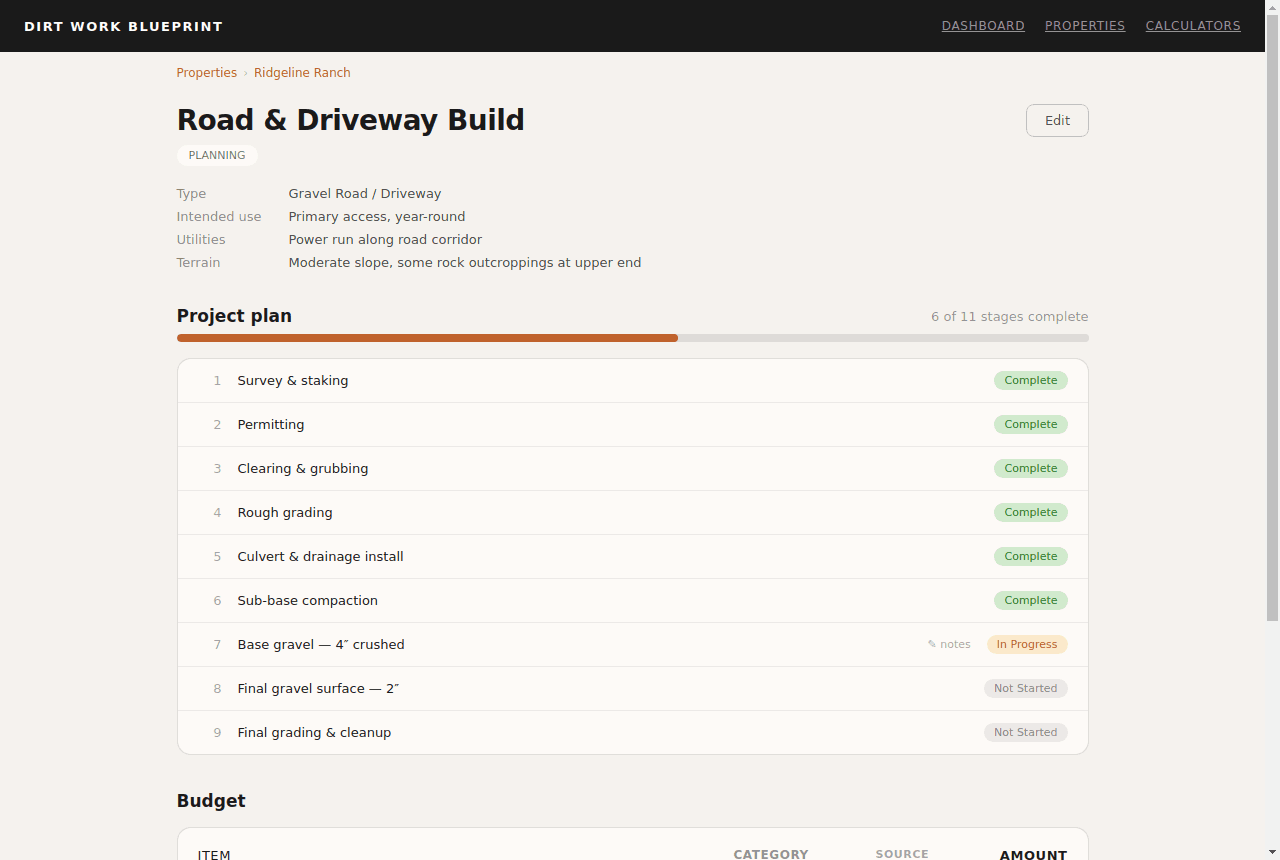Image resolution: width=1280 pixels, height=860 pixels.
Task: Toggle status for Culvert & drainage install
Action: point(1031,557)
